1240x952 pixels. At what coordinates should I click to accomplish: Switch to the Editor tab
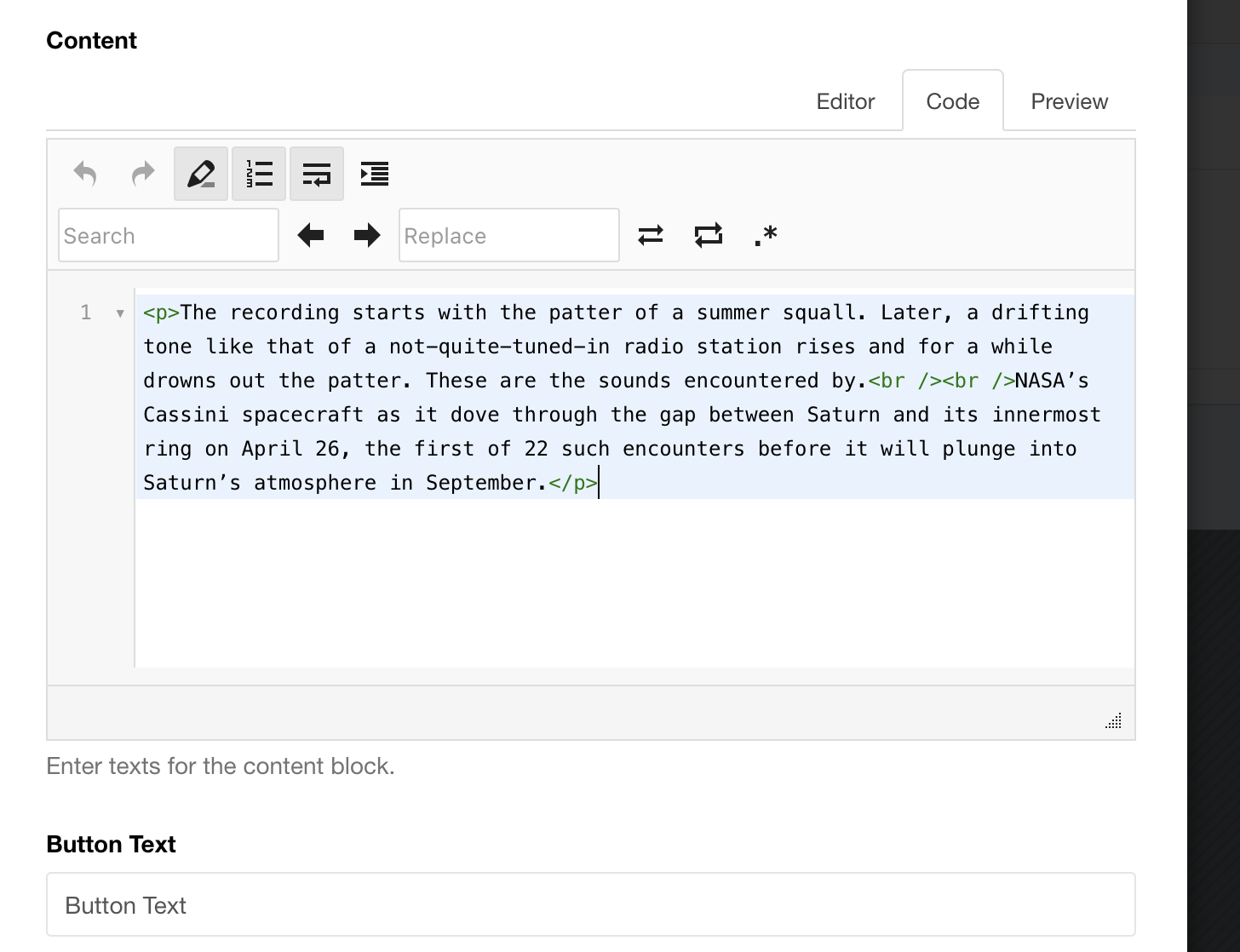(x=845, y=101)
